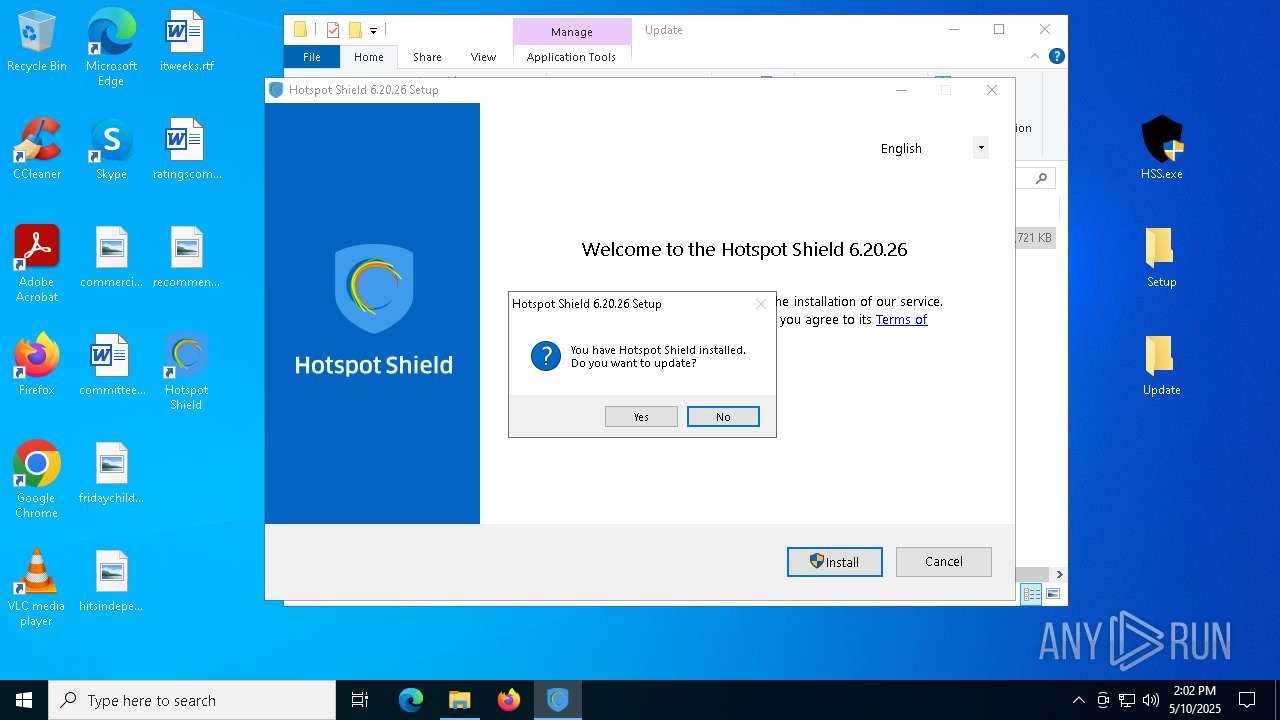Open CCleaner desktop shortcut

click(x=37, y=150)
